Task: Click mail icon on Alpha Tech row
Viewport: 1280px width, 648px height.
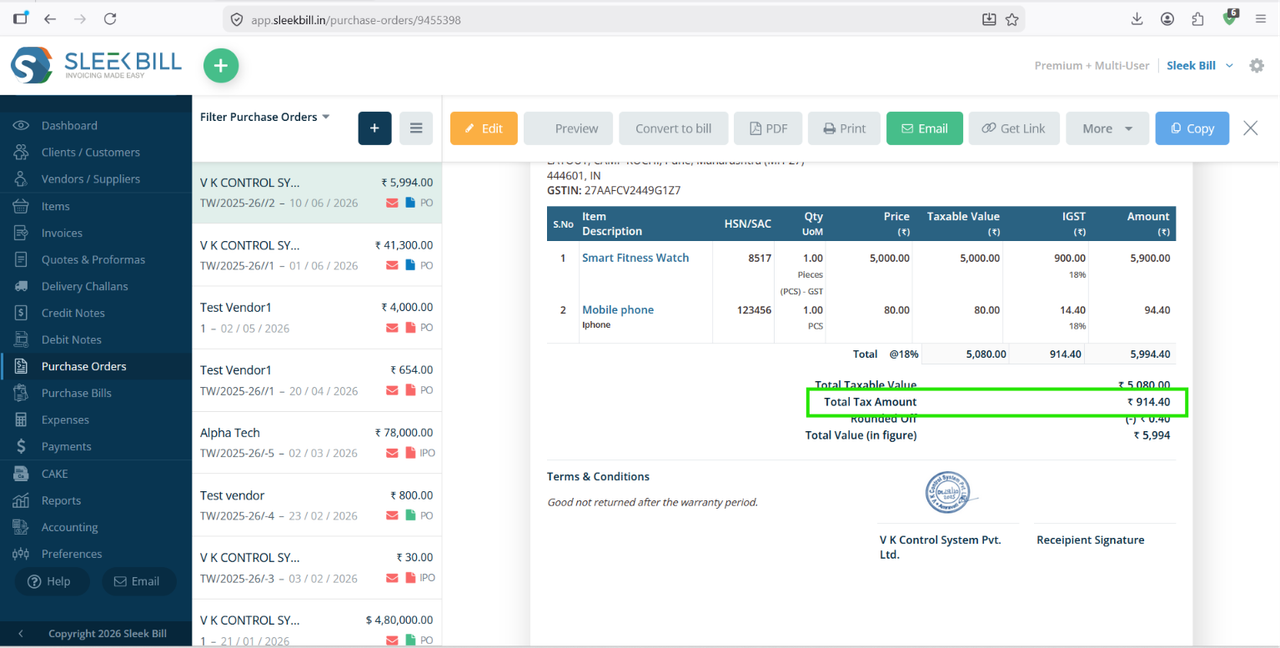Action: tap(392, 453)
